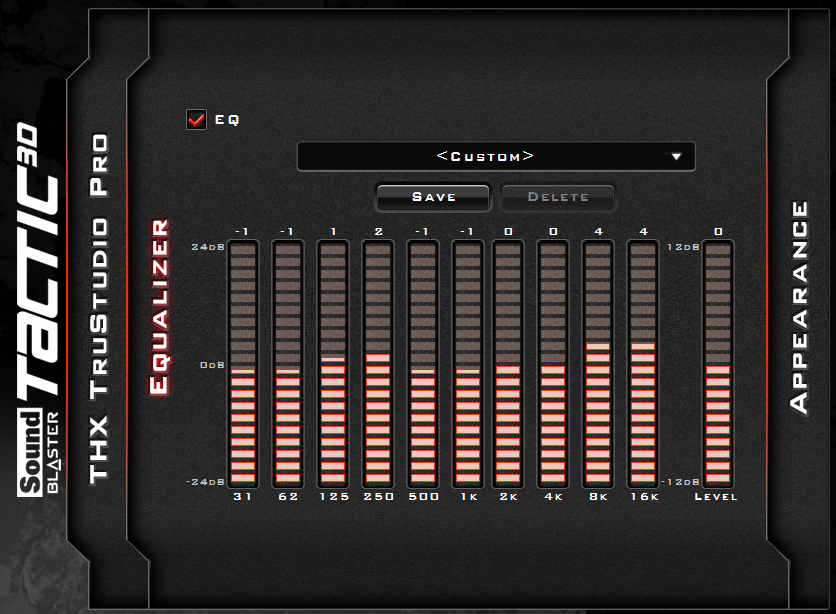
Task: Open the Custom preset dropdown
Action: coord(496,156)
